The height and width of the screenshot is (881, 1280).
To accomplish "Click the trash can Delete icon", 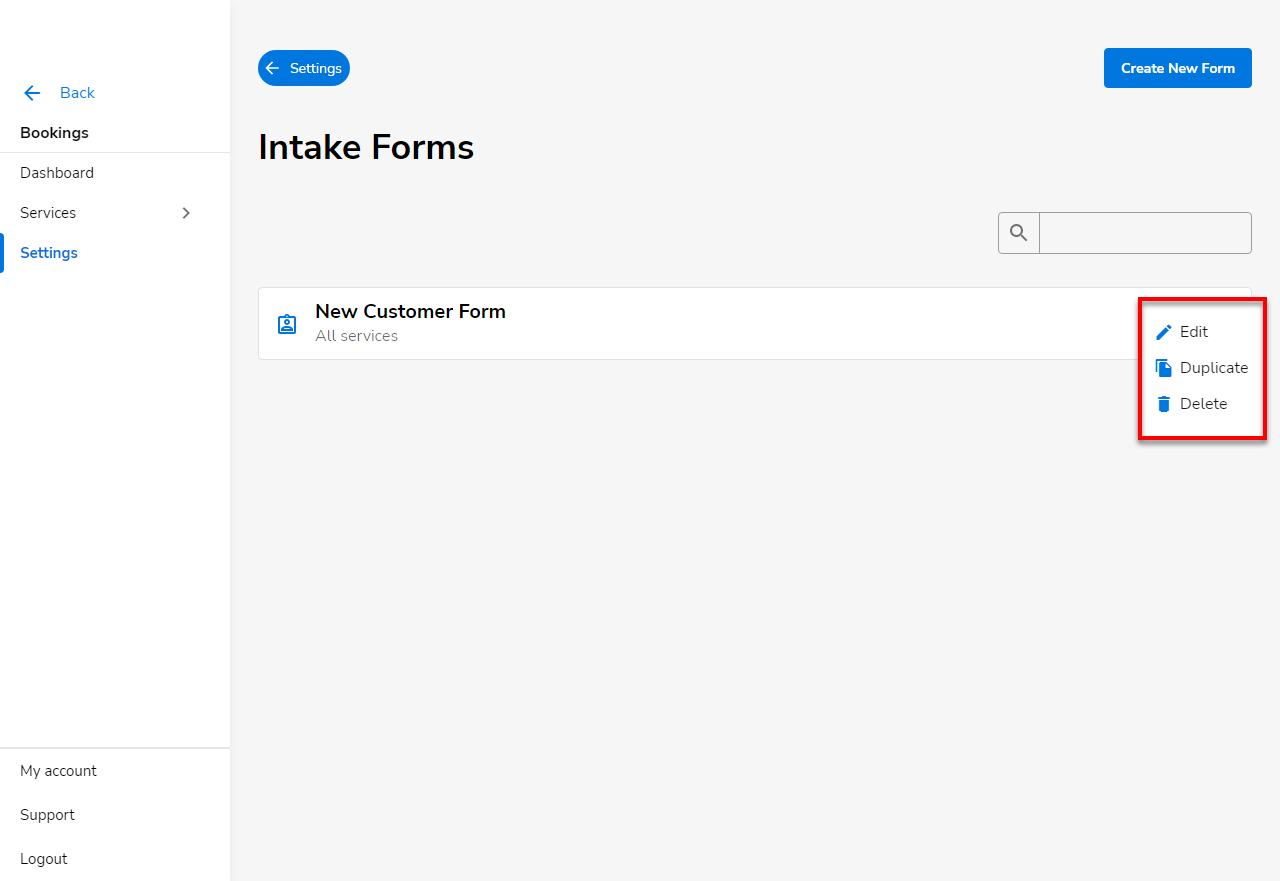I will (1164, 404).
